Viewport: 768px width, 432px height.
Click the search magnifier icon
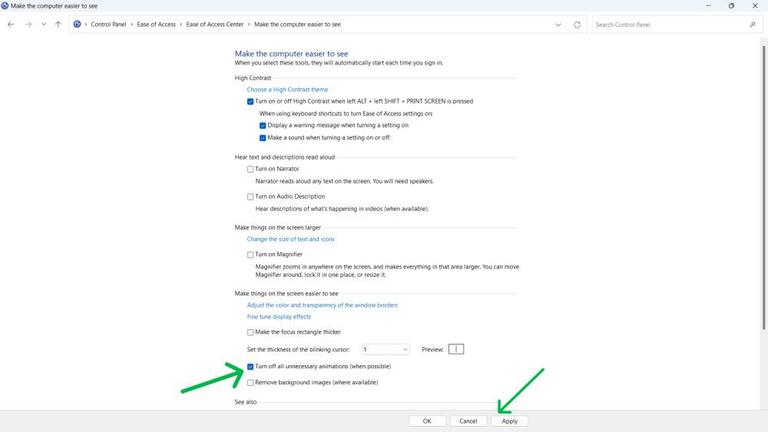coord(752,24)
